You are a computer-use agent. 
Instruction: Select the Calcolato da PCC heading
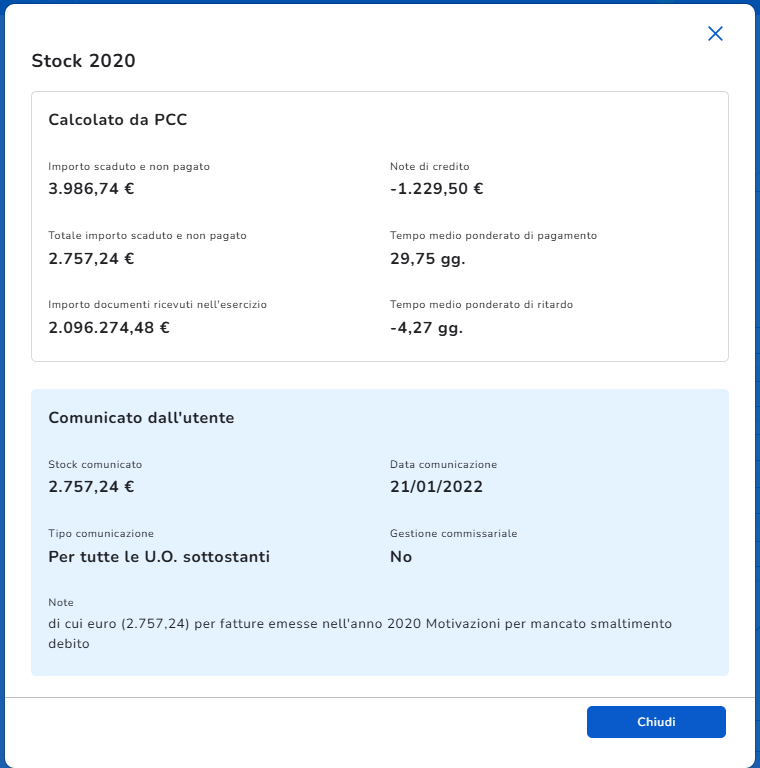tap(118, 120)
